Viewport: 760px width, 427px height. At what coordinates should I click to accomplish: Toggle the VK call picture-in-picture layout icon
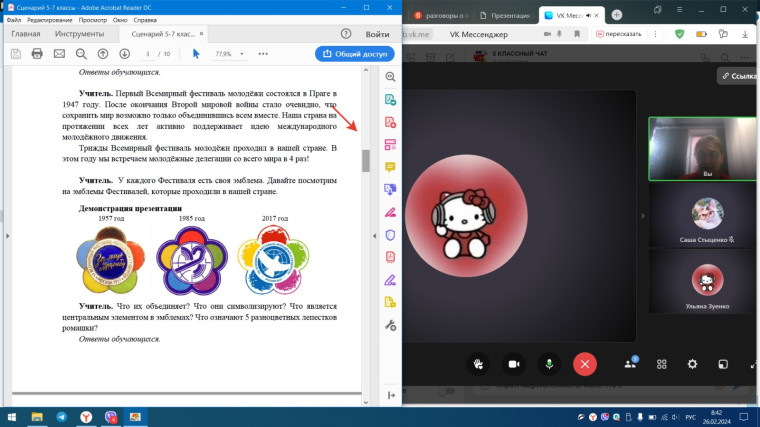(723, 364)
